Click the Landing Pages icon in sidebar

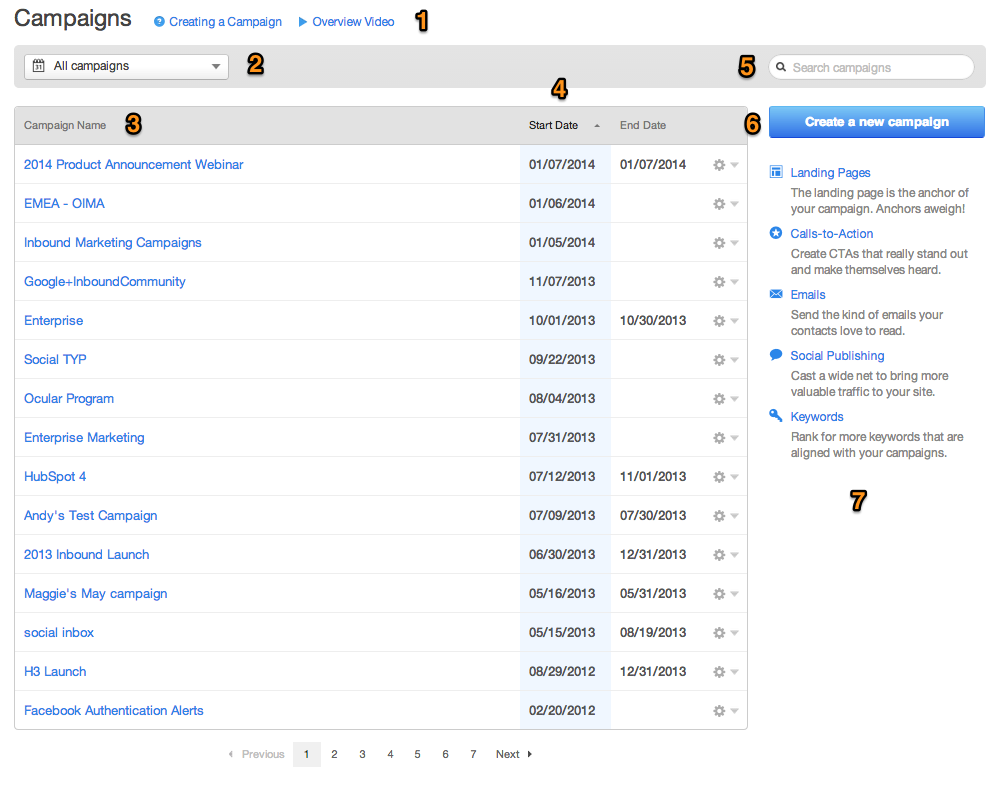click(776, 173)
